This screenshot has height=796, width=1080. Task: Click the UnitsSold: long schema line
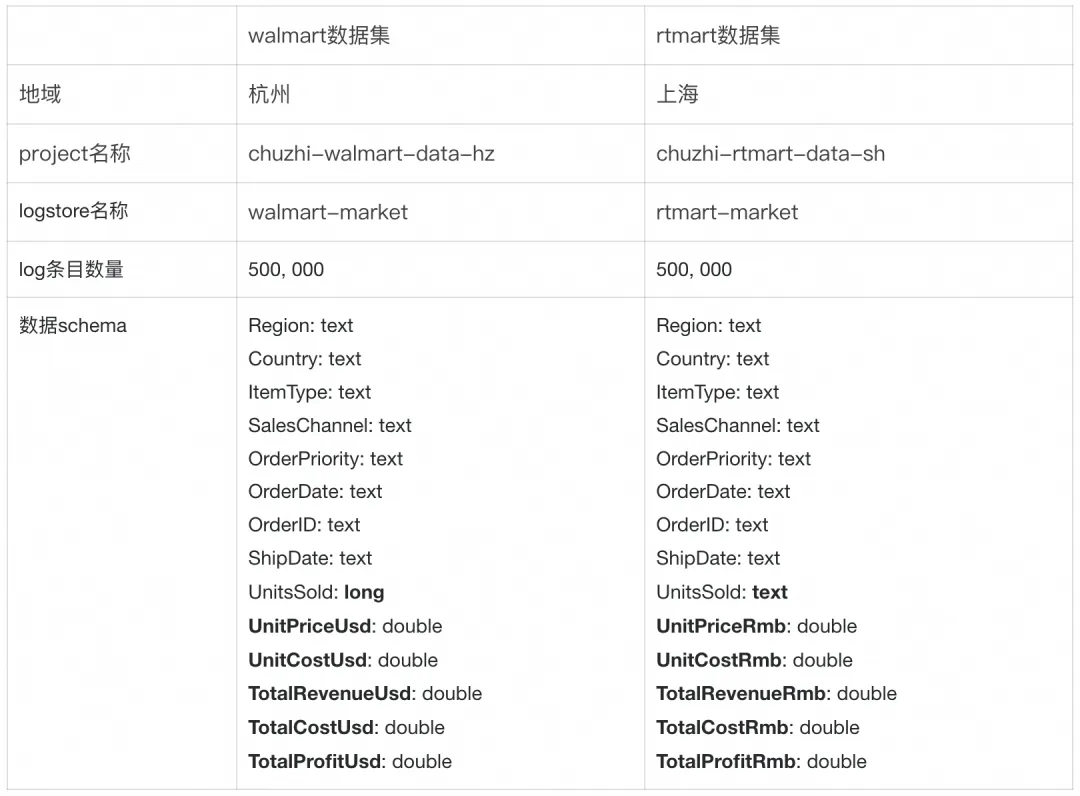(316, 592)
